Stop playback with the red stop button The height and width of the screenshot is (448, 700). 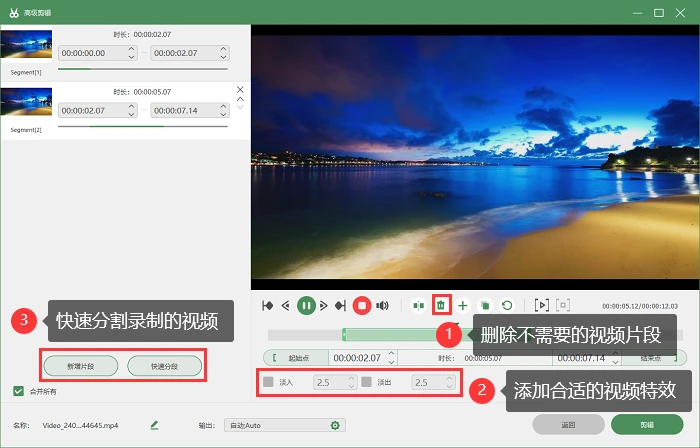coord(362,306)
